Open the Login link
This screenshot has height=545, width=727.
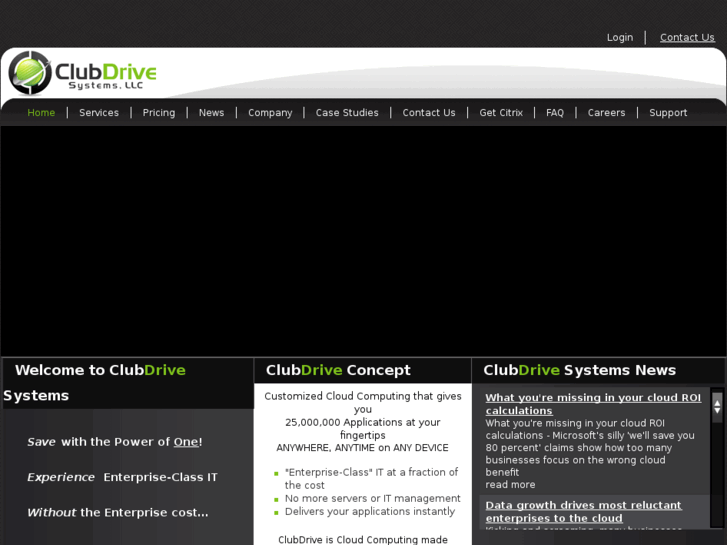(x=620, y=38)
